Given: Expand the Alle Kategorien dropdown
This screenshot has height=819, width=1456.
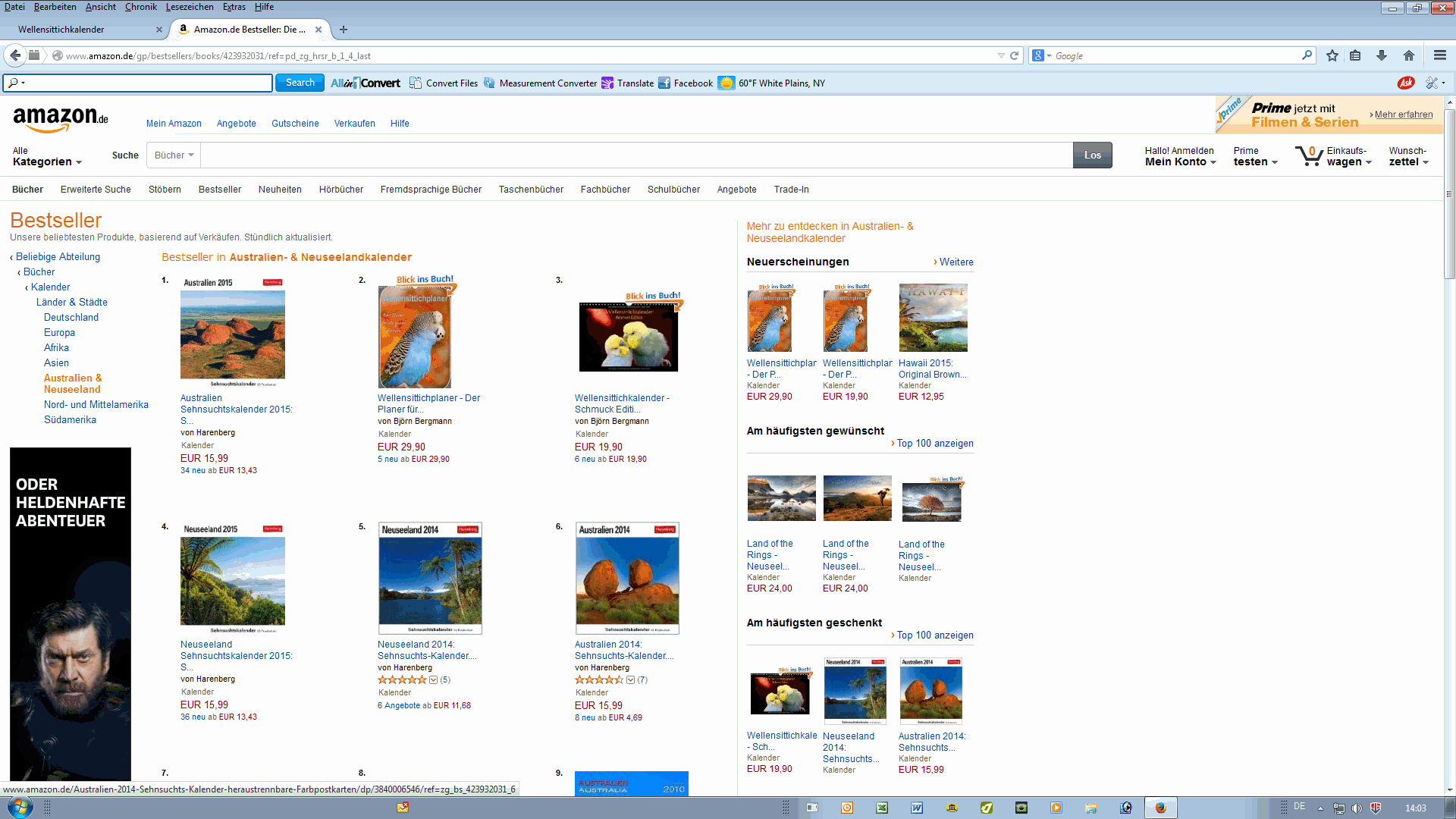Looking at the screenshot, I should pyautogui.click(x=46, y=156).
